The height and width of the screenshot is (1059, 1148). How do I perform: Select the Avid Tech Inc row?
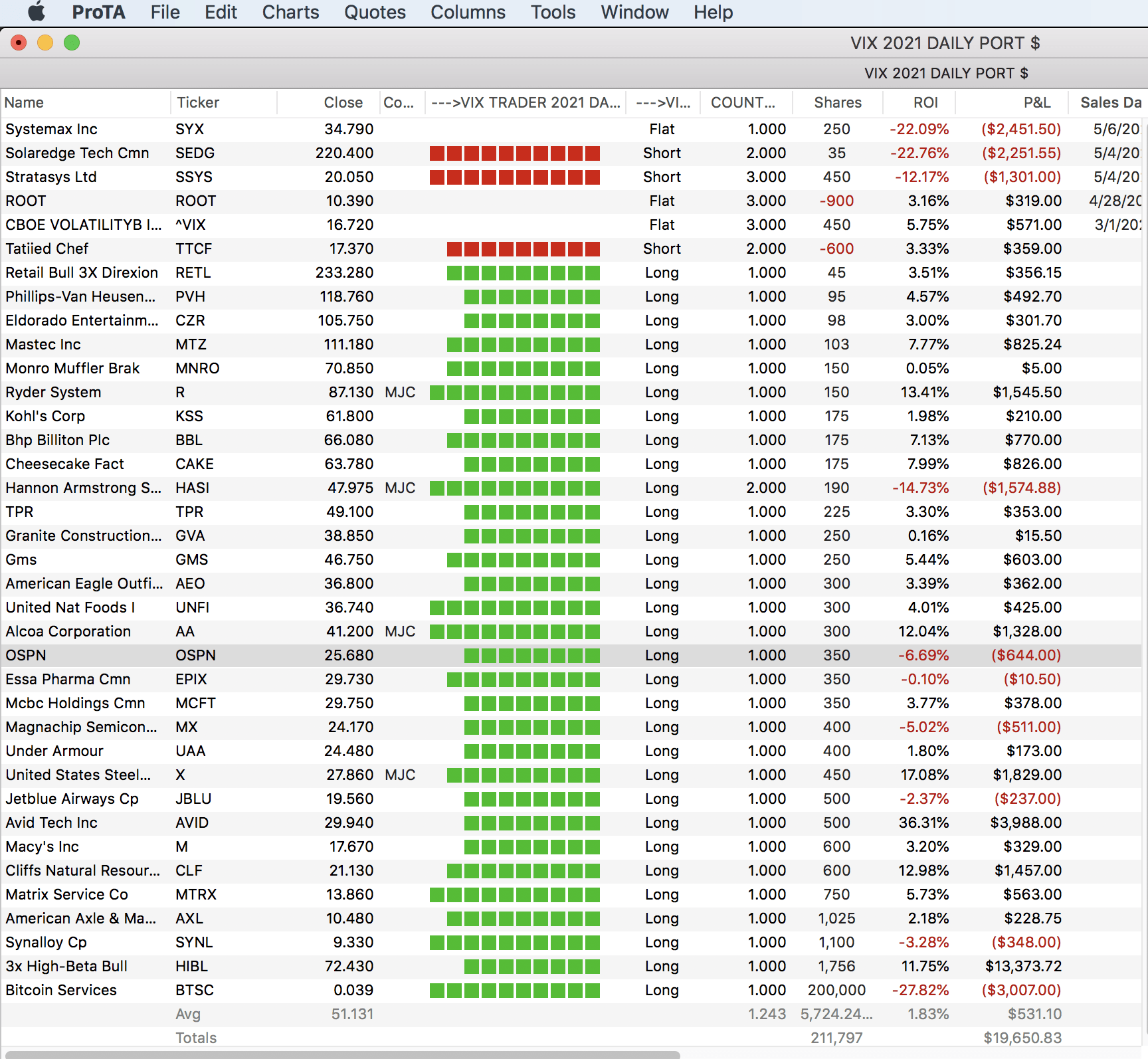[x=52, y=823]
